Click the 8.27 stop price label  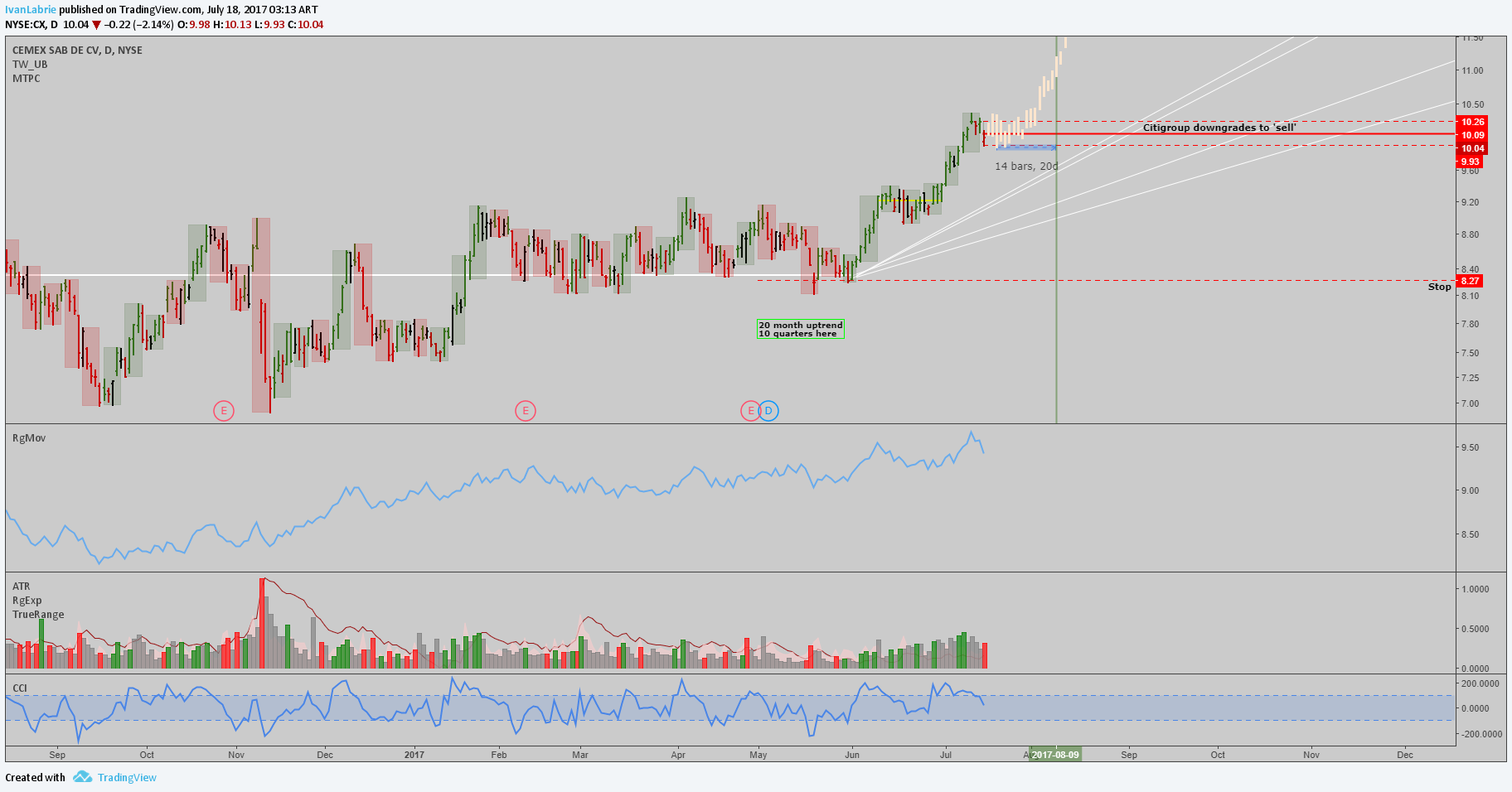(x=1470, y=281)
